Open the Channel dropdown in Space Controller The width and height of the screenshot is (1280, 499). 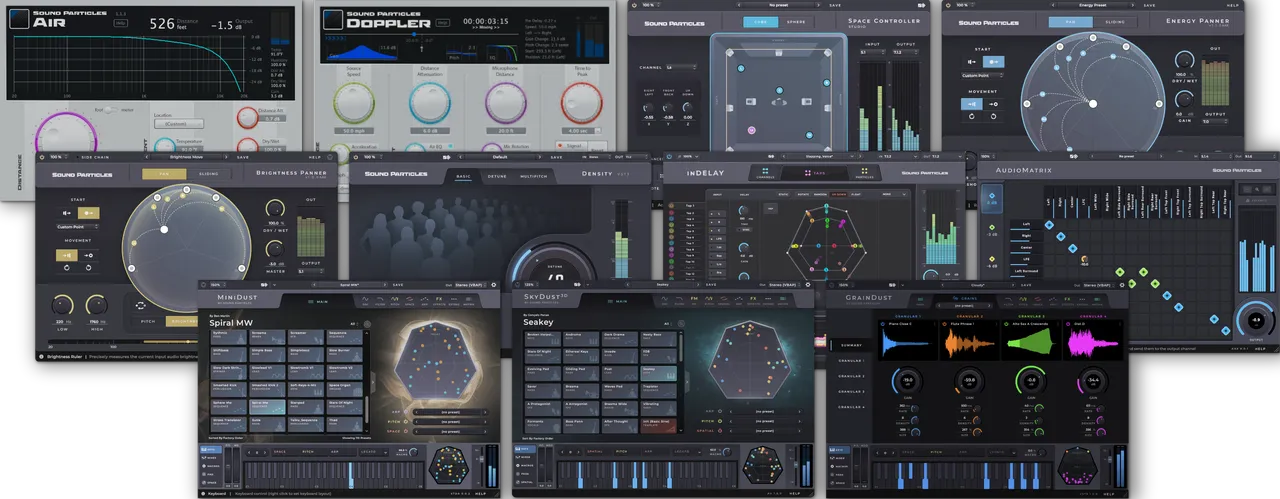[x=684, y=67]
